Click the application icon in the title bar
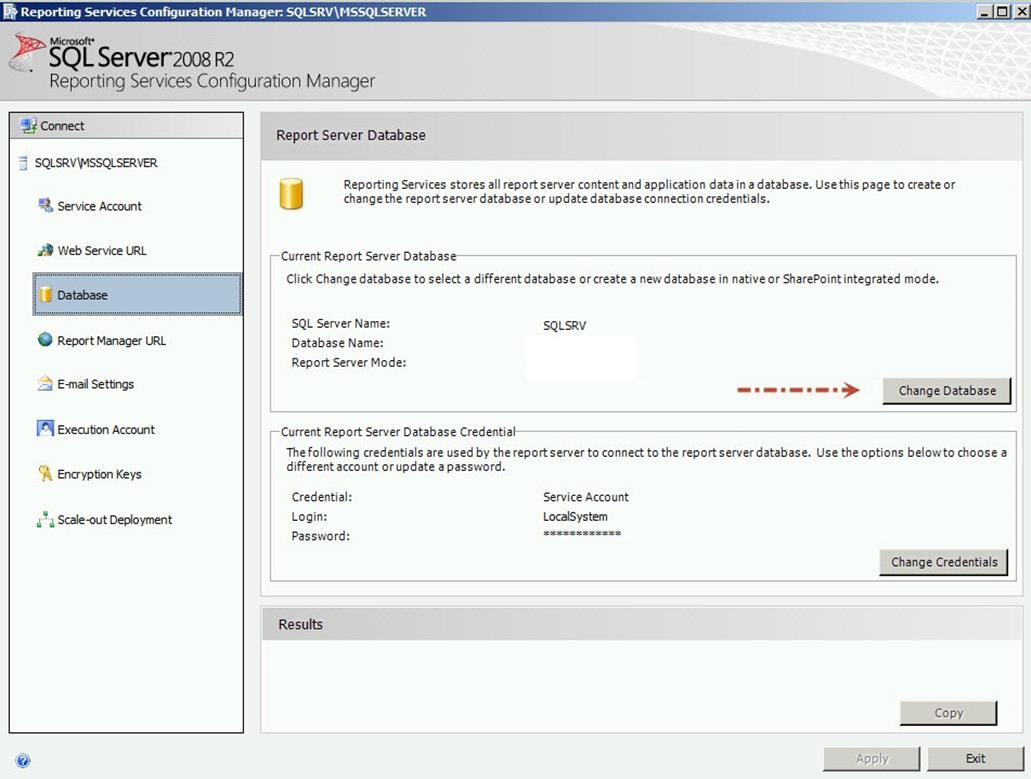Viewport: 1031px width, 779px height. (x=10, y=11)
